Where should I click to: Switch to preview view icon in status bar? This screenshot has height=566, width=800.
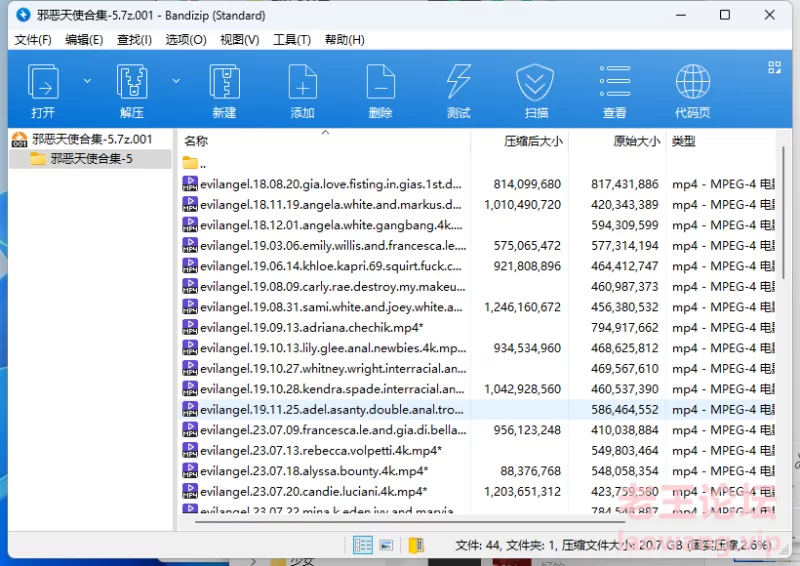coord(386,545)
